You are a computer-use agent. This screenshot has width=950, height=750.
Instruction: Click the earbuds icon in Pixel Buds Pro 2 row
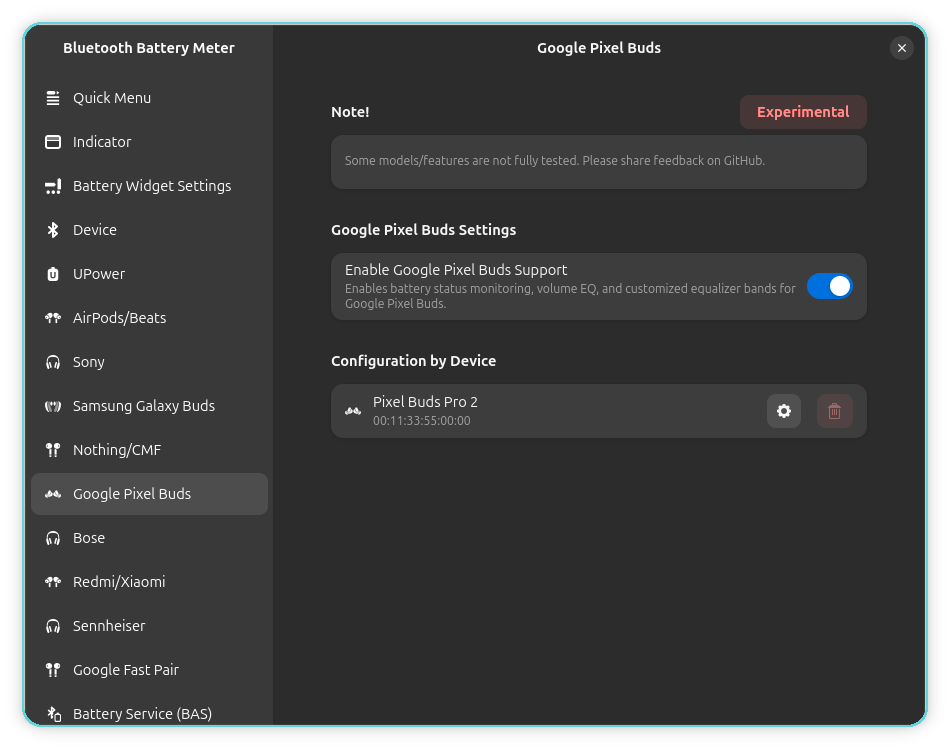point(353,411)
